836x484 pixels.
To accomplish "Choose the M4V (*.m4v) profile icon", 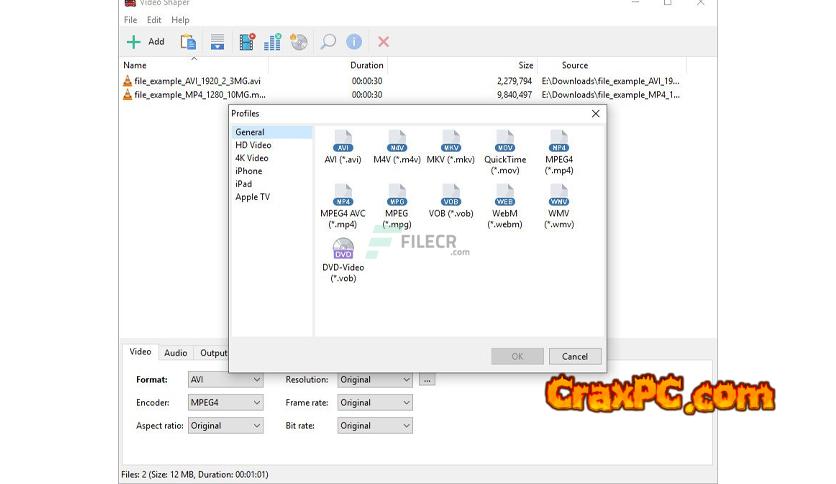I will pyautogui.click(x=396, y=141).
